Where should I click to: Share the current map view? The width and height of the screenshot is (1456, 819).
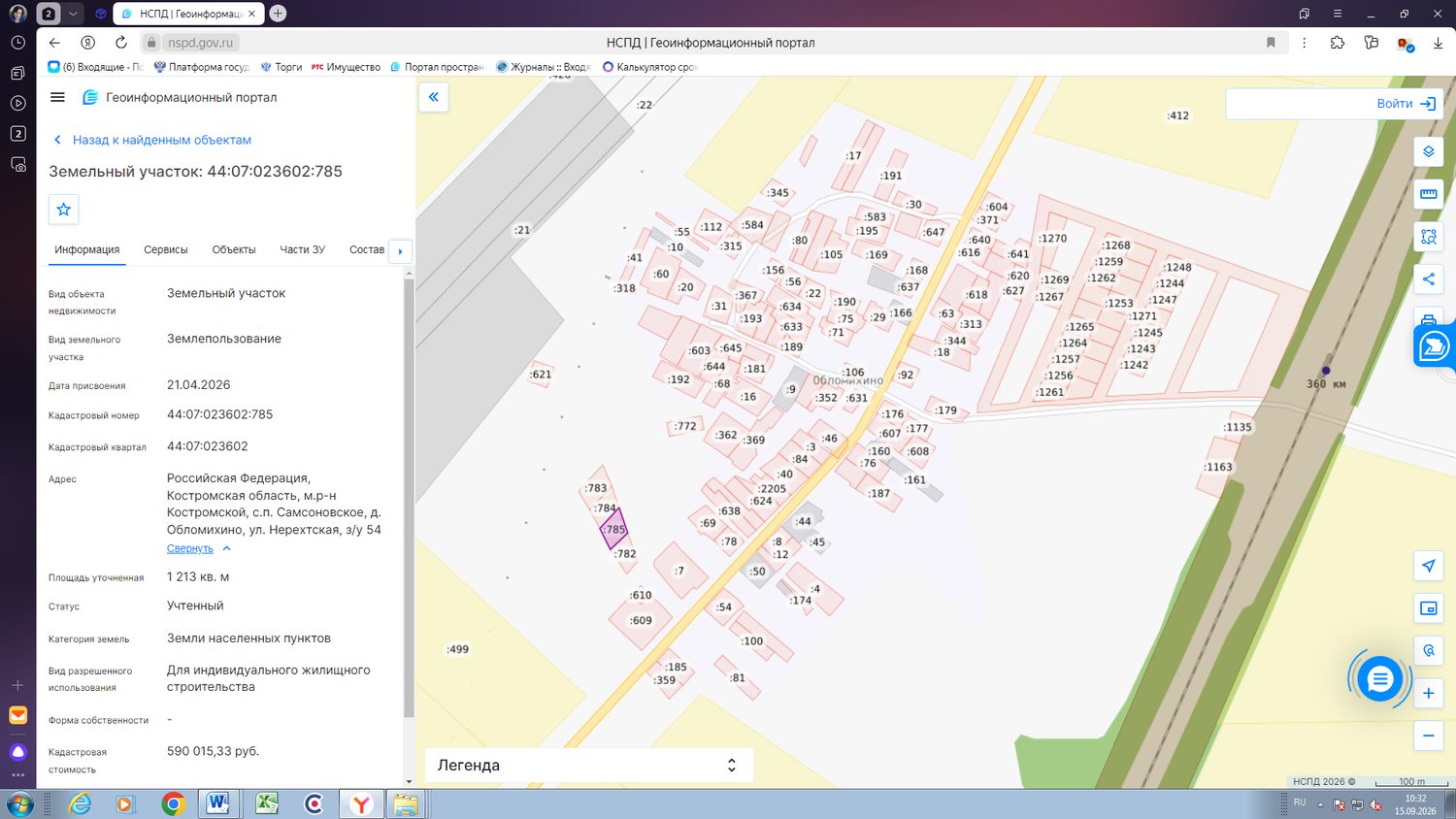pyautogui.click(x=1429, y=279)
